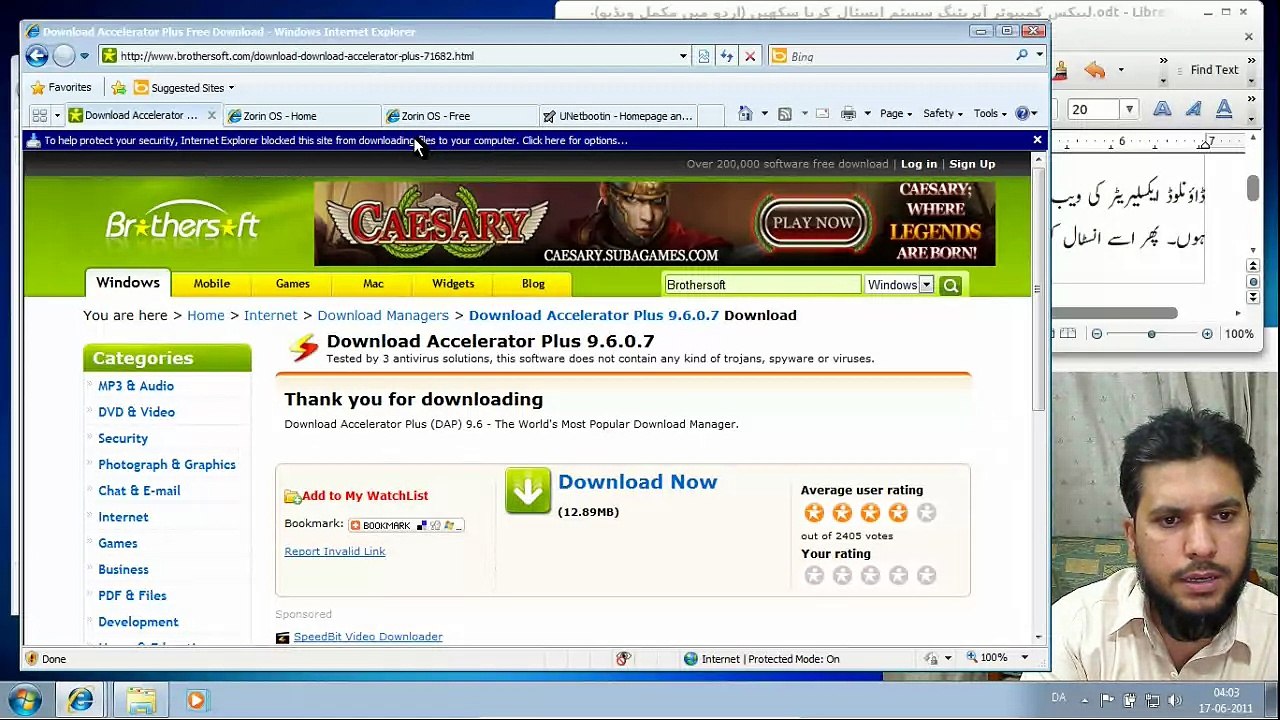
Task: Click the undo arrow in LibreOffice toolbar
Action: coord(1095,70)
